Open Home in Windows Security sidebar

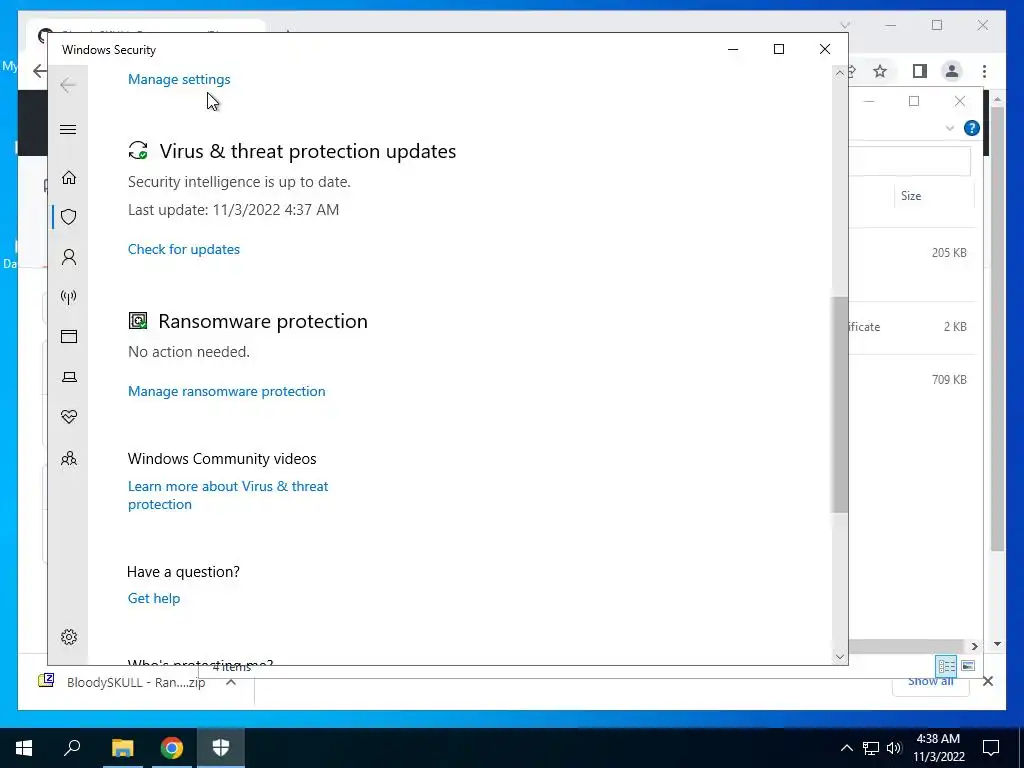69,178
